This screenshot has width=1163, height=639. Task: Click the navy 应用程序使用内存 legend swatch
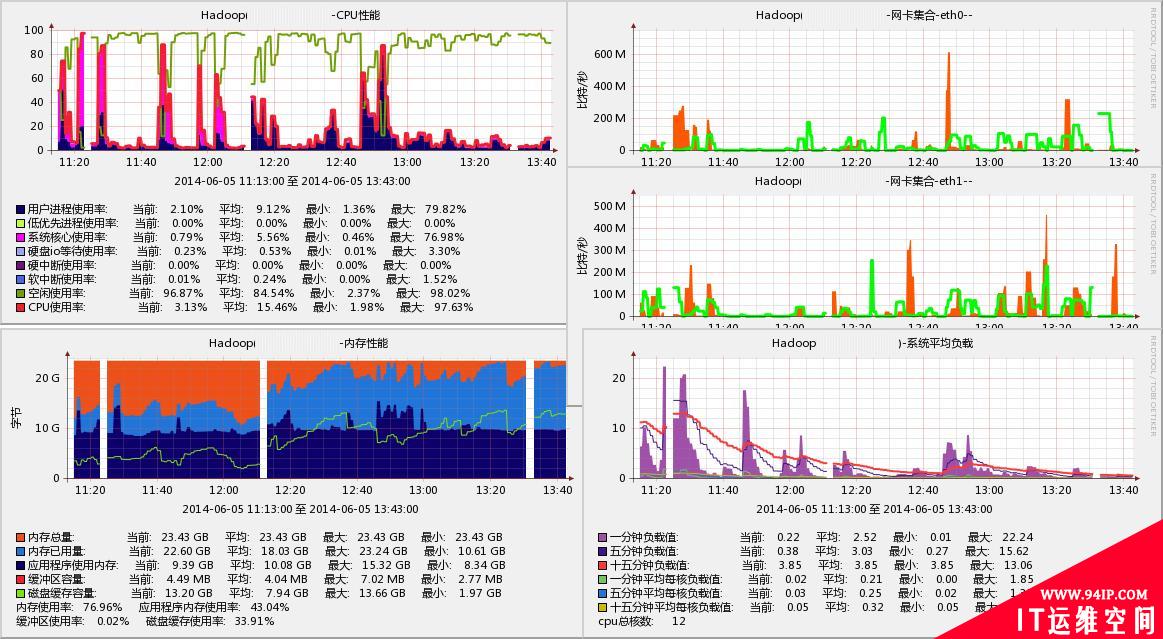coord(20,565)
